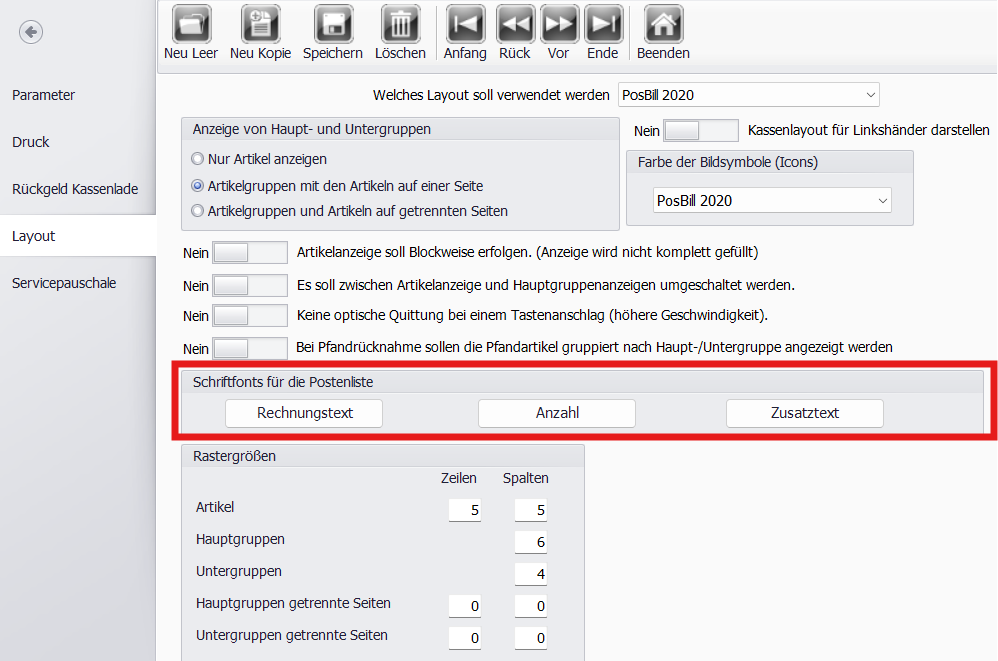Expand the Farbe der Bildsymbole dropdown
The width and height of the screenshot is (998, 661).
coord(771,201)
